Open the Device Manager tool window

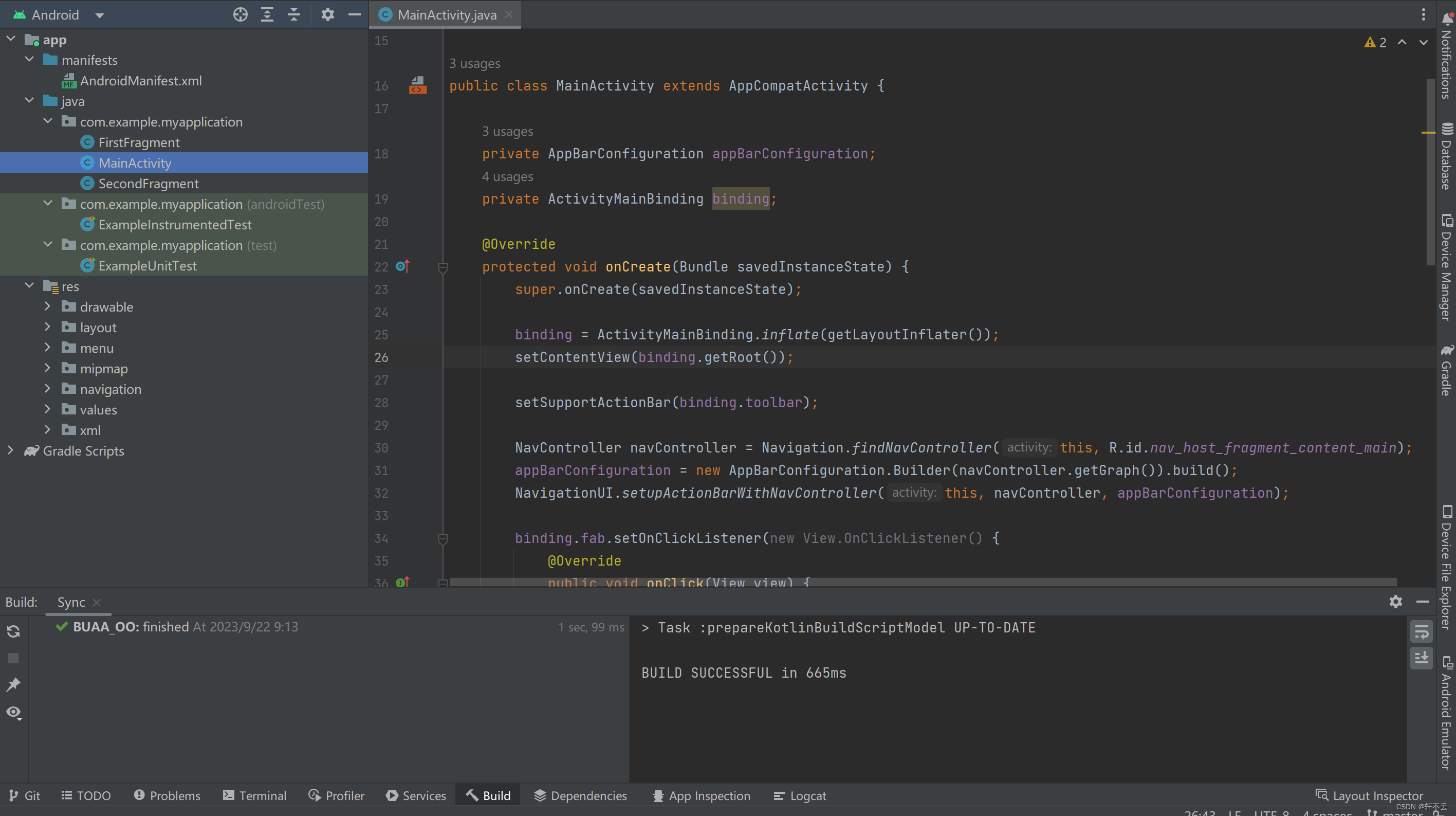[x=1446, y=267]
